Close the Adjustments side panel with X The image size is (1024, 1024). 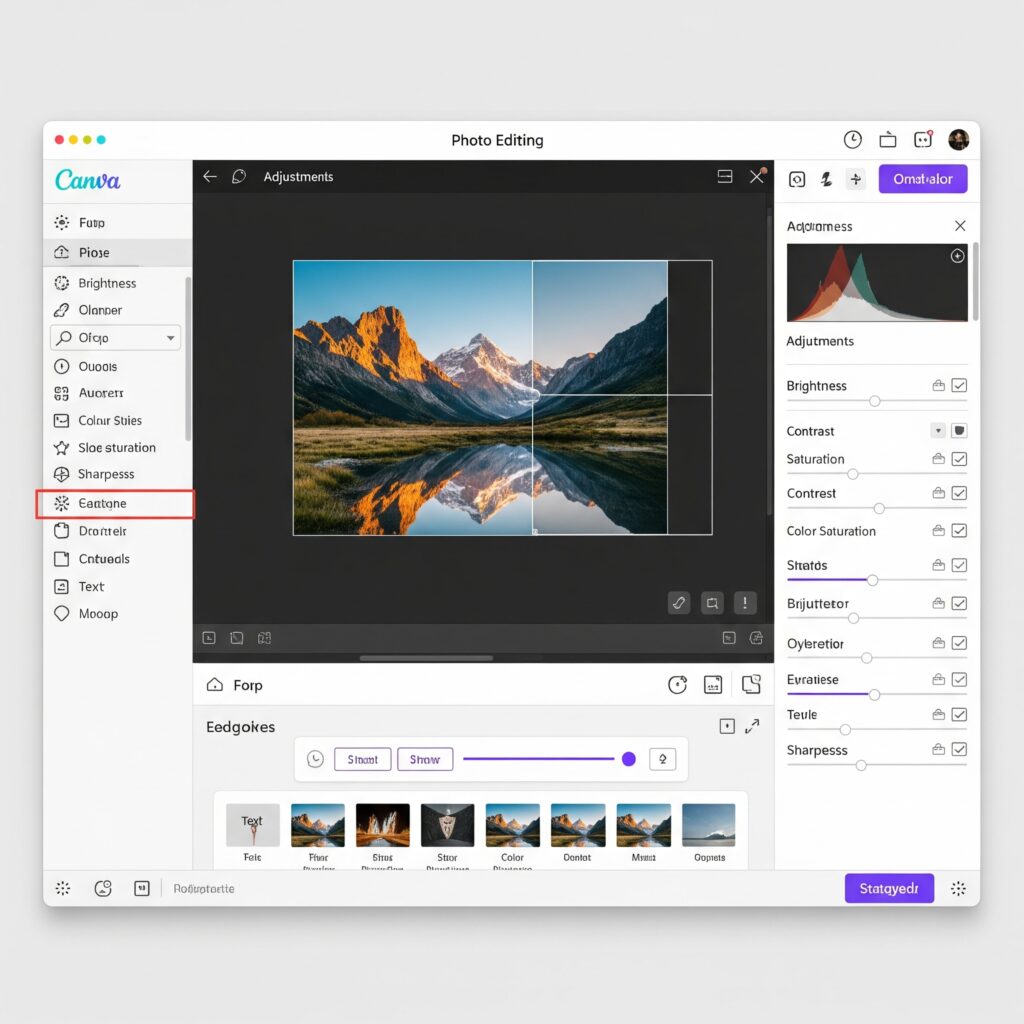pyautogui.click(x=959, y=226)
